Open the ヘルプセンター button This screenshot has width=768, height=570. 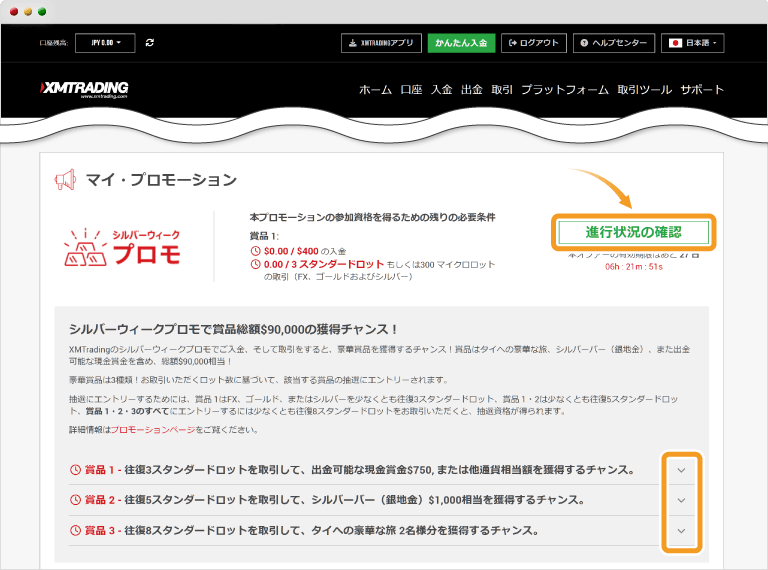tap(614, 43)
